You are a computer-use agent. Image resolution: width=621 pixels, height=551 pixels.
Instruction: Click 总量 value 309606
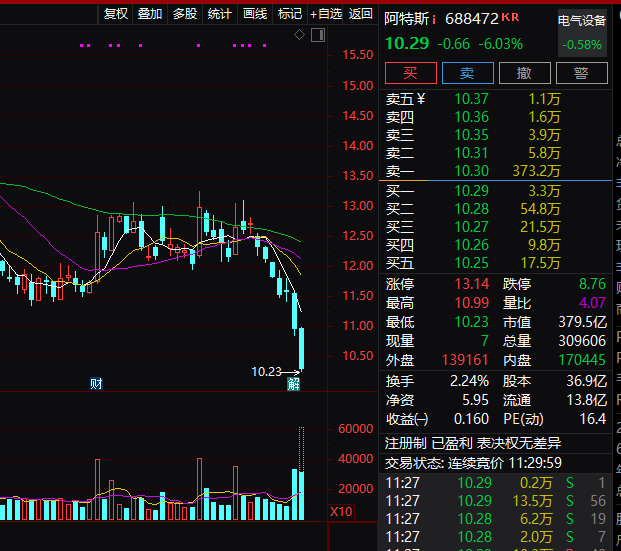[x=582, y=341]
